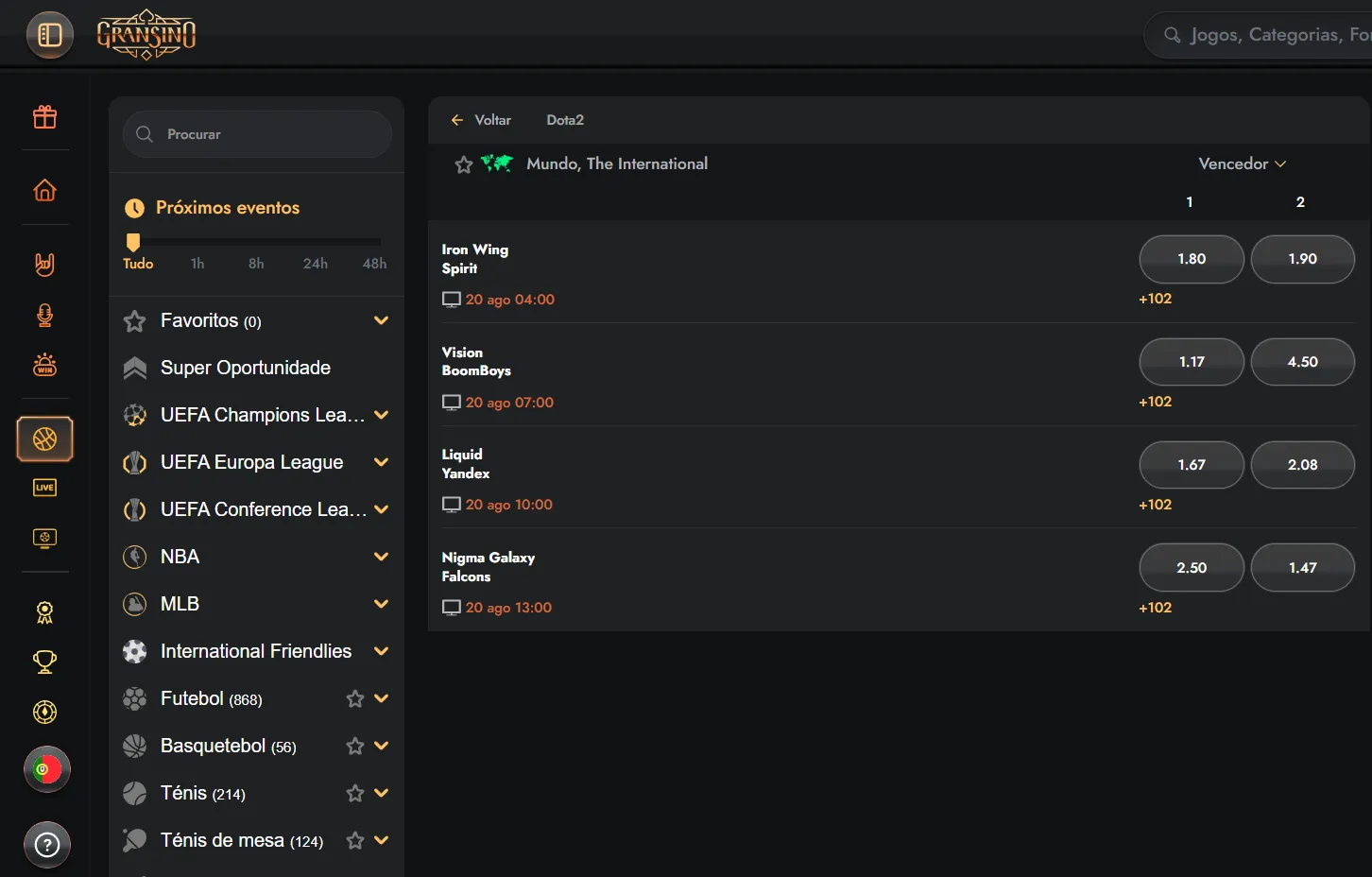This screenshot has width=1372, height=877.
Task: Open +102 markets for Iron Wing match
Action: click(1155, 299)
